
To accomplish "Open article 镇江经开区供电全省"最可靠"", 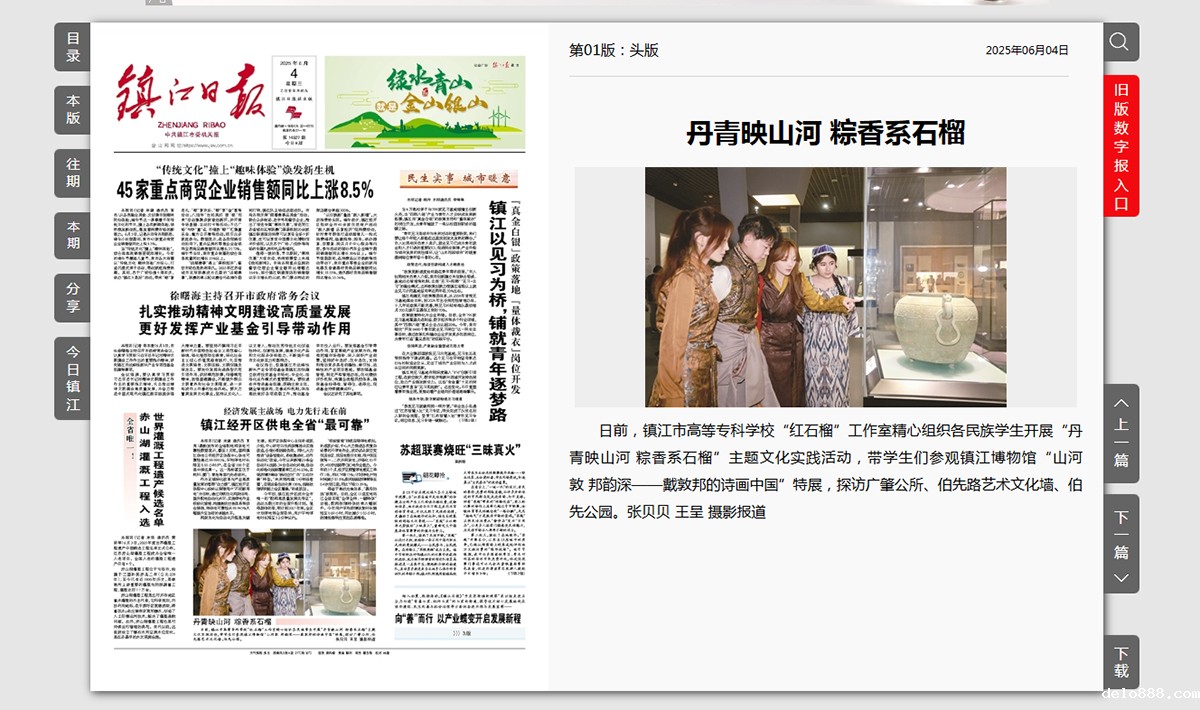I will click(285, 424).
